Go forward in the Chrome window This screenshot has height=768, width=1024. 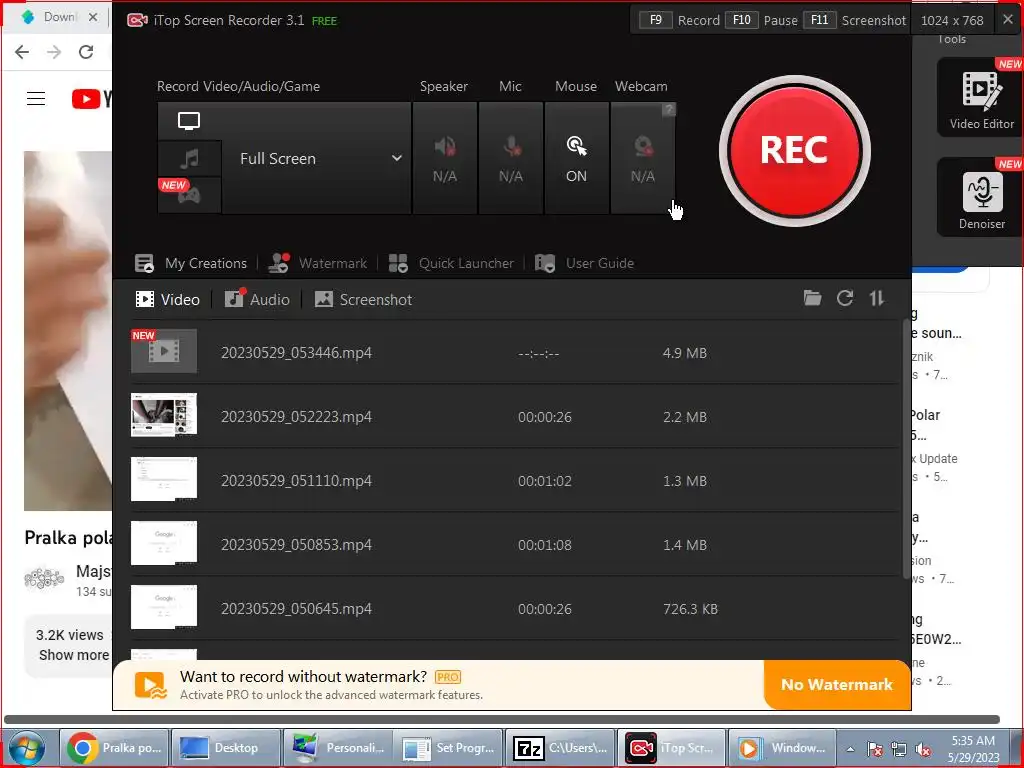point(54,52)
